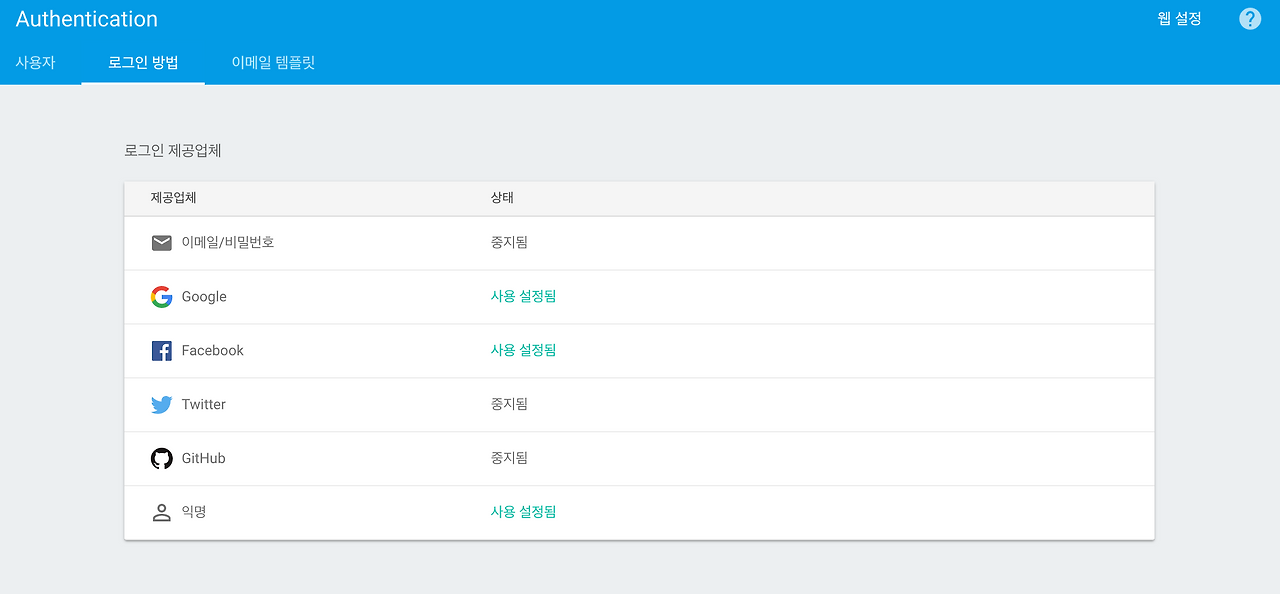Open the Twitter provider row

point(640,404)
